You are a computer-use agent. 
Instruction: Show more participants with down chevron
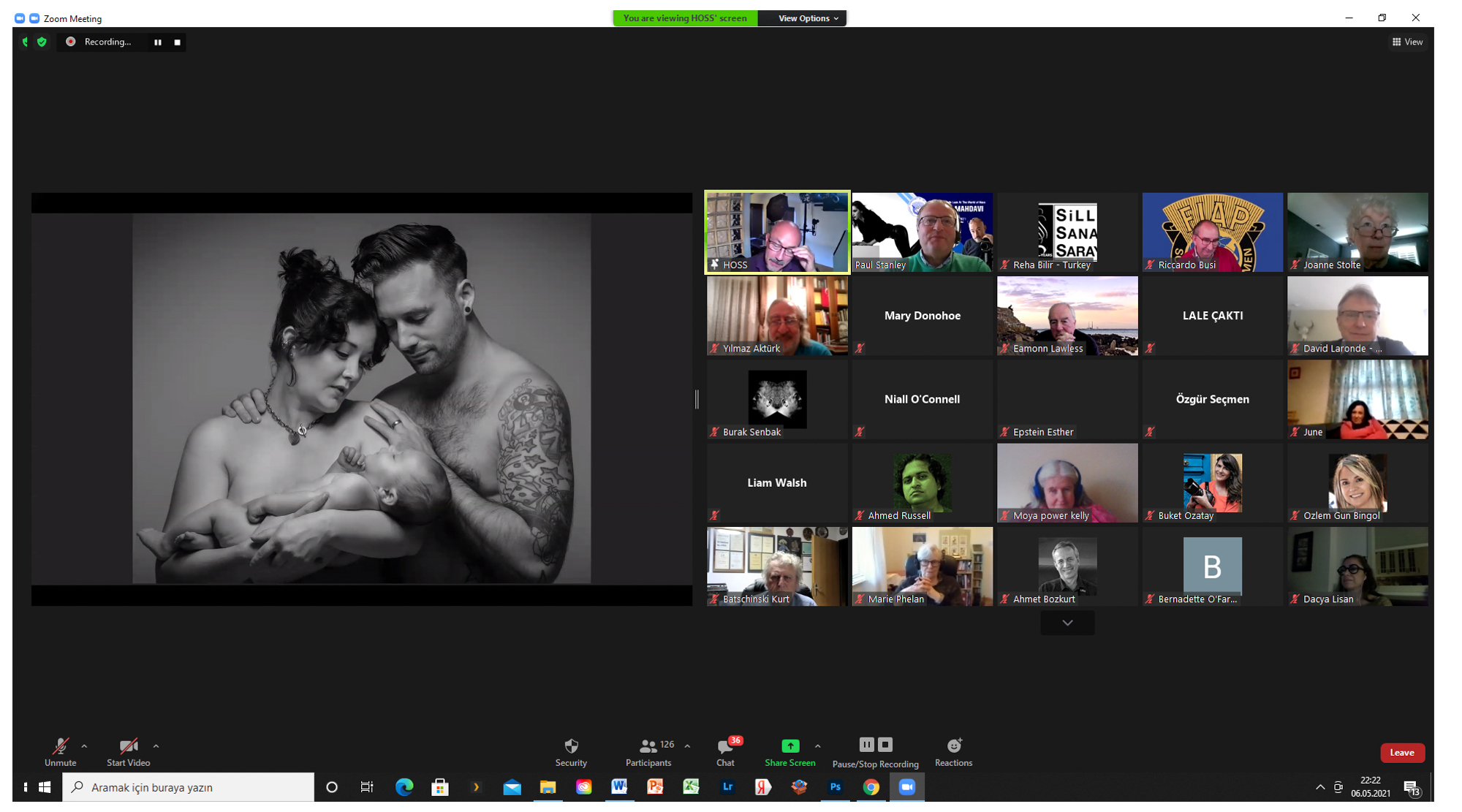coord(1067,623)
